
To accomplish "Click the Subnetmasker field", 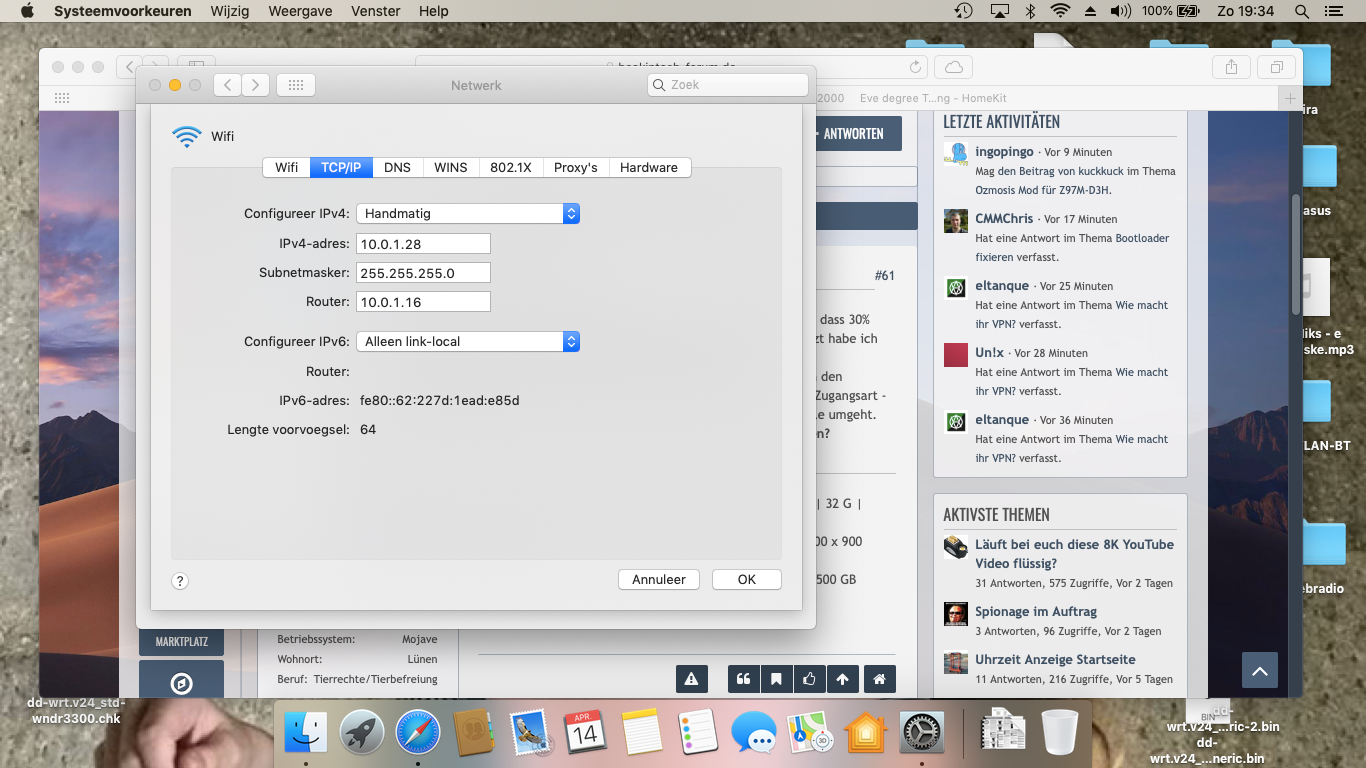I will click(423, 273).
